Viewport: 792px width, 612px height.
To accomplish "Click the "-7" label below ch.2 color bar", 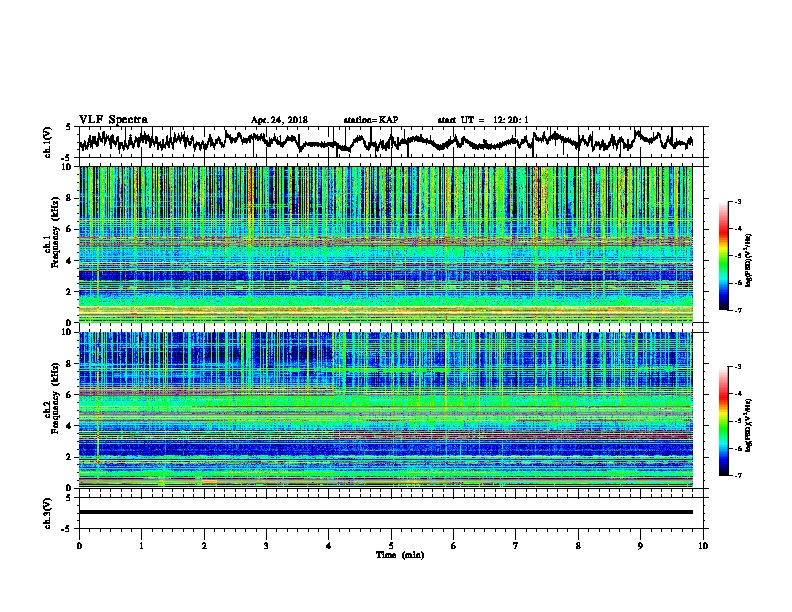I will 737,475.
